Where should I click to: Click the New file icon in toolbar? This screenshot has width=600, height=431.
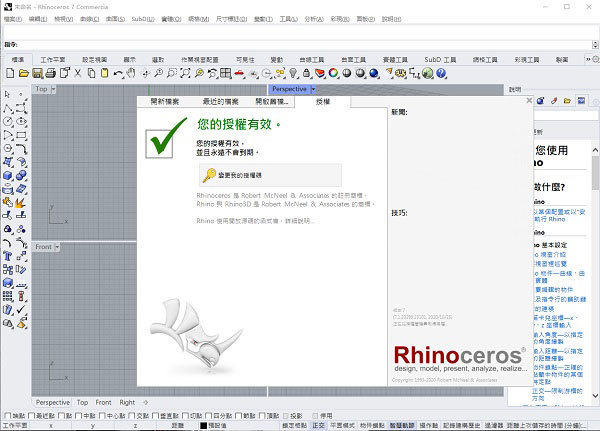pyautogui.click(x=10, y=73)
